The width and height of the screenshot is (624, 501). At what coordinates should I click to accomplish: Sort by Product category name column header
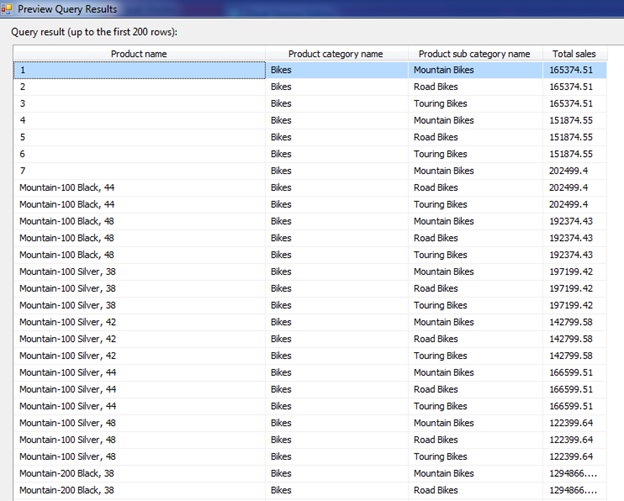pyautogui.click(x=337, y=54)
